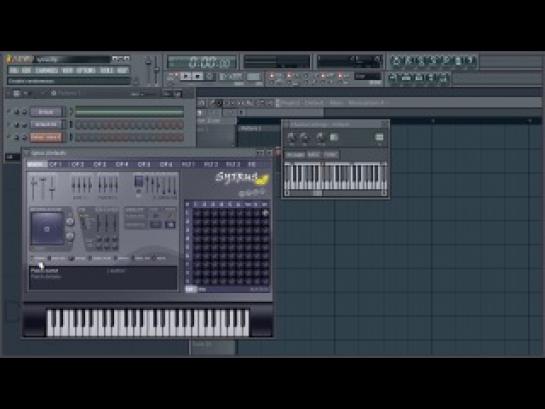Screen dimensions: 545x409
Task: Toggle mute LED of the first channel
Action: click(x=9, y=112)
